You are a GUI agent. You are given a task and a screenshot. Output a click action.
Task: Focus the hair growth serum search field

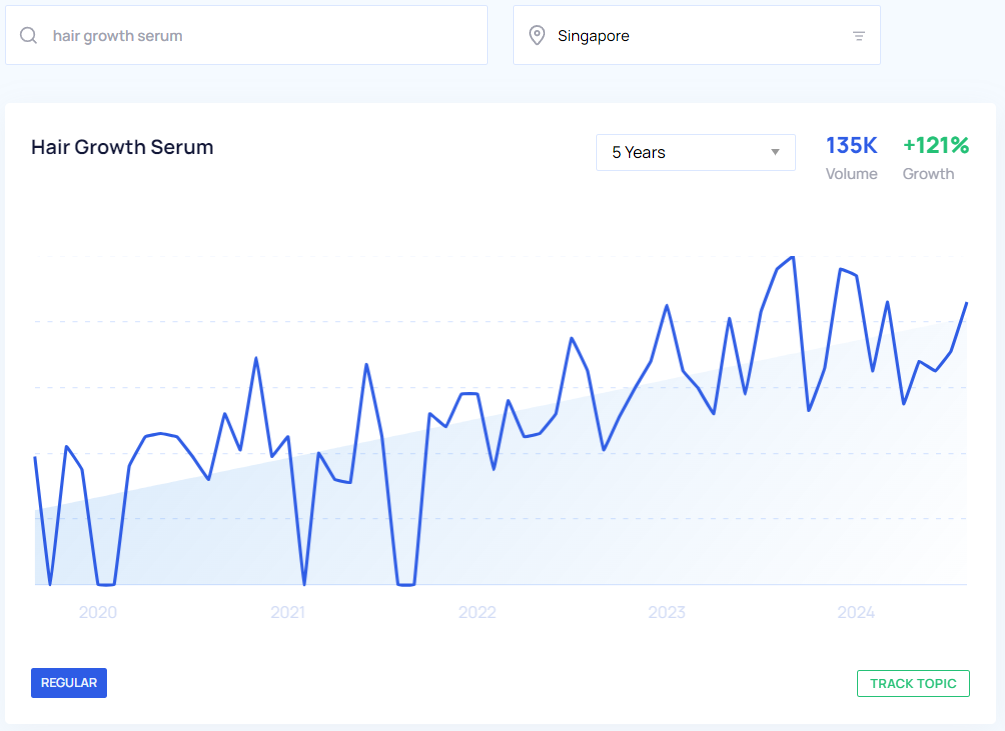(x=260, y=36)
